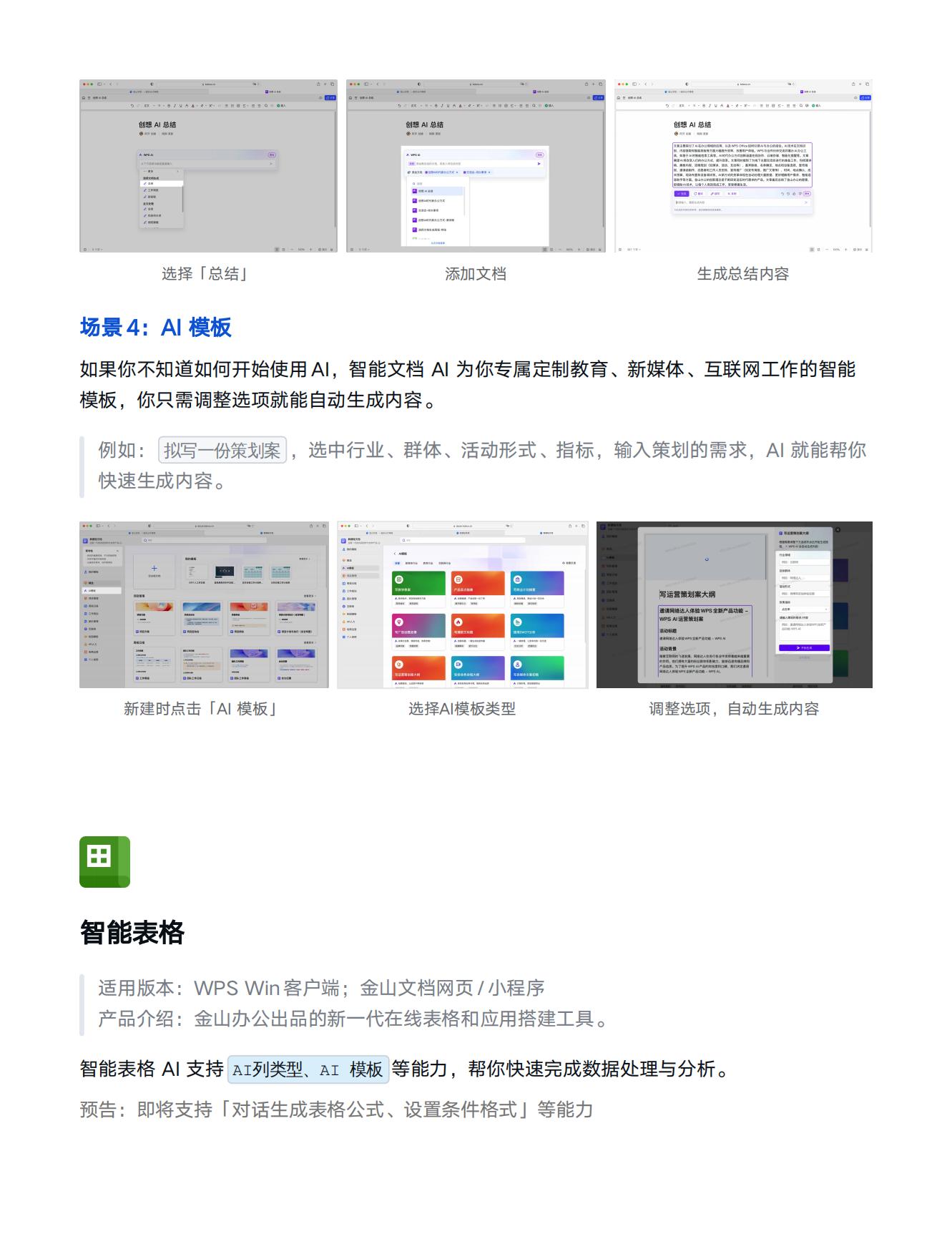This screenshot has height=1259, width=952.
Task: Click the purple generate button in the options screenshot
Action: pos(804,647)
